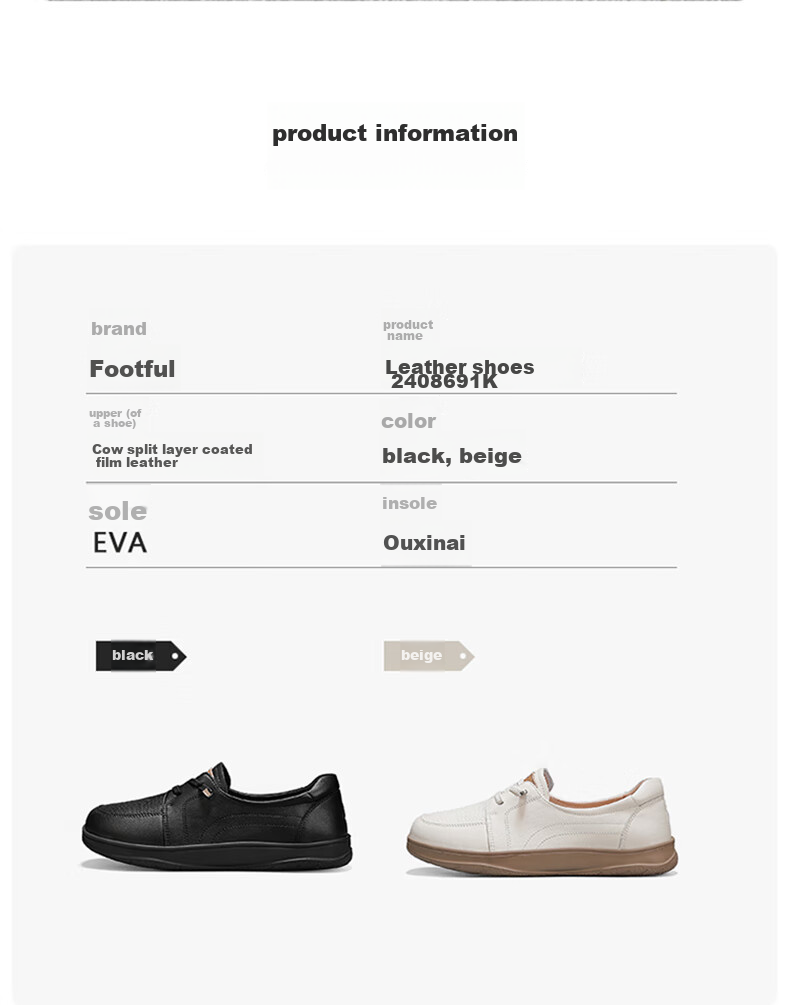Click the product name field label

pos(407,330)
